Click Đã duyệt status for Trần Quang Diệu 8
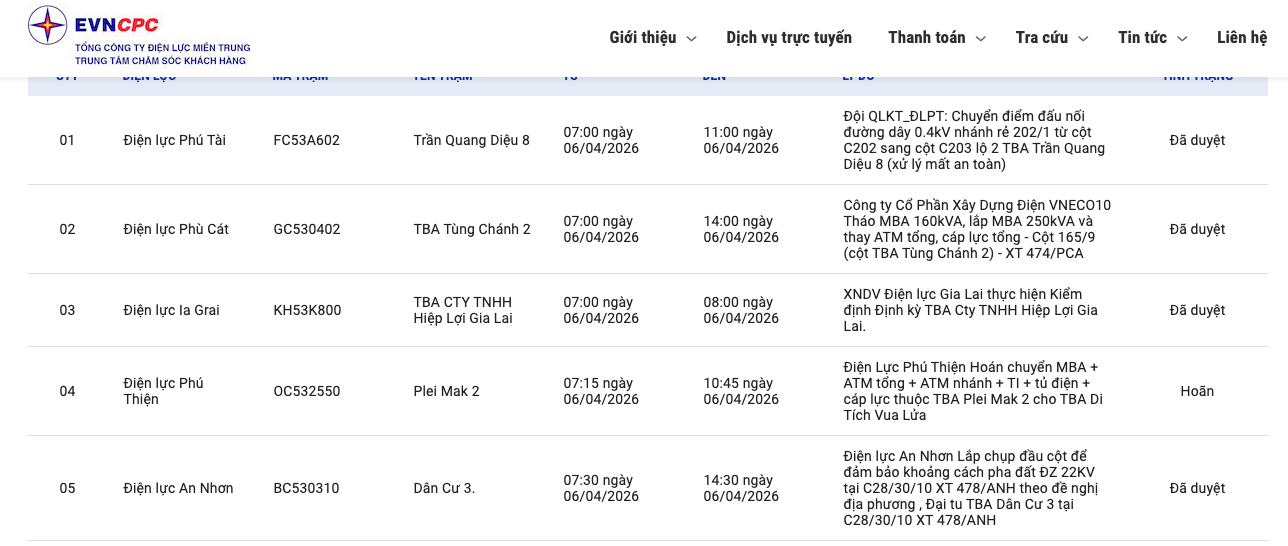 tap(1197, 140)
